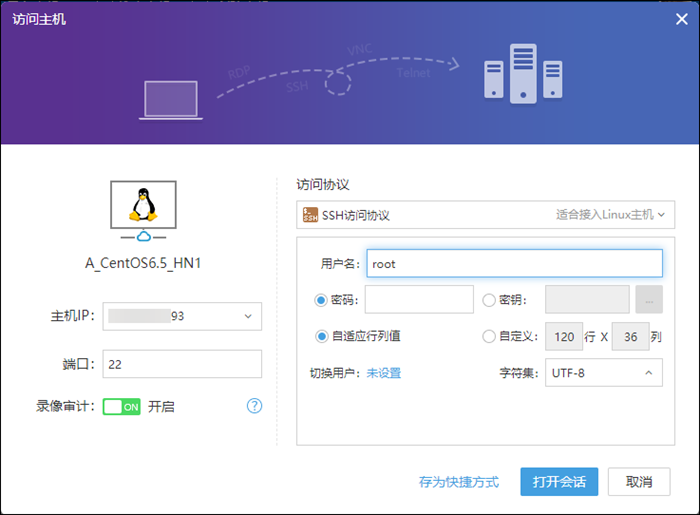This screenshot has height=515, width=700.
Task: Toggle the 录像审计 ON switch
Action: coord(121,407)
